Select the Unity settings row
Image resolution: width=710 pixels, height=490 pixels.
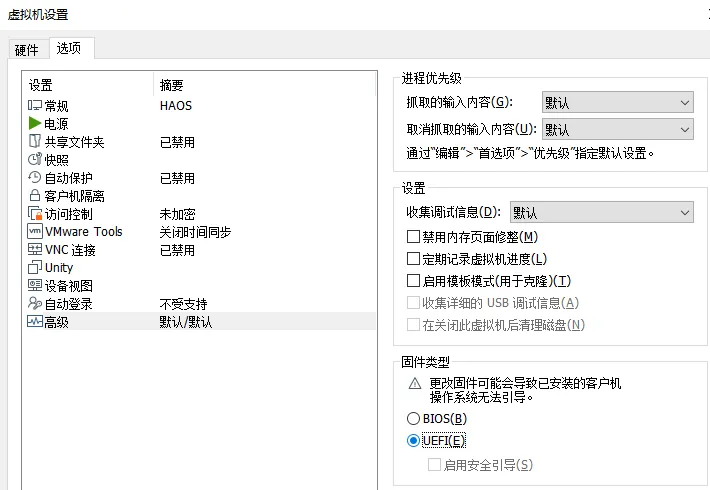coord(199,268)
